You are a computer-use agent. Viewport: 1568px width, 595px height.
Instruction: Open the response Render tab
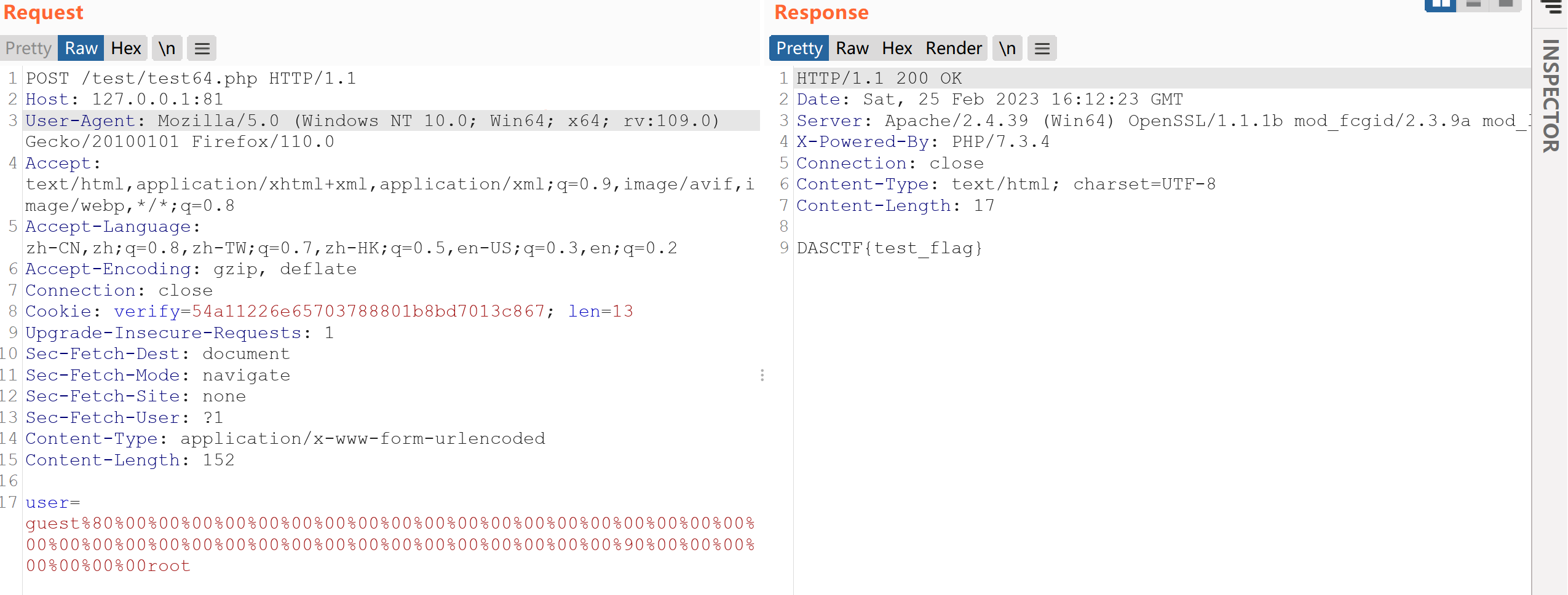pyautogui.click(x=954, y=49)
